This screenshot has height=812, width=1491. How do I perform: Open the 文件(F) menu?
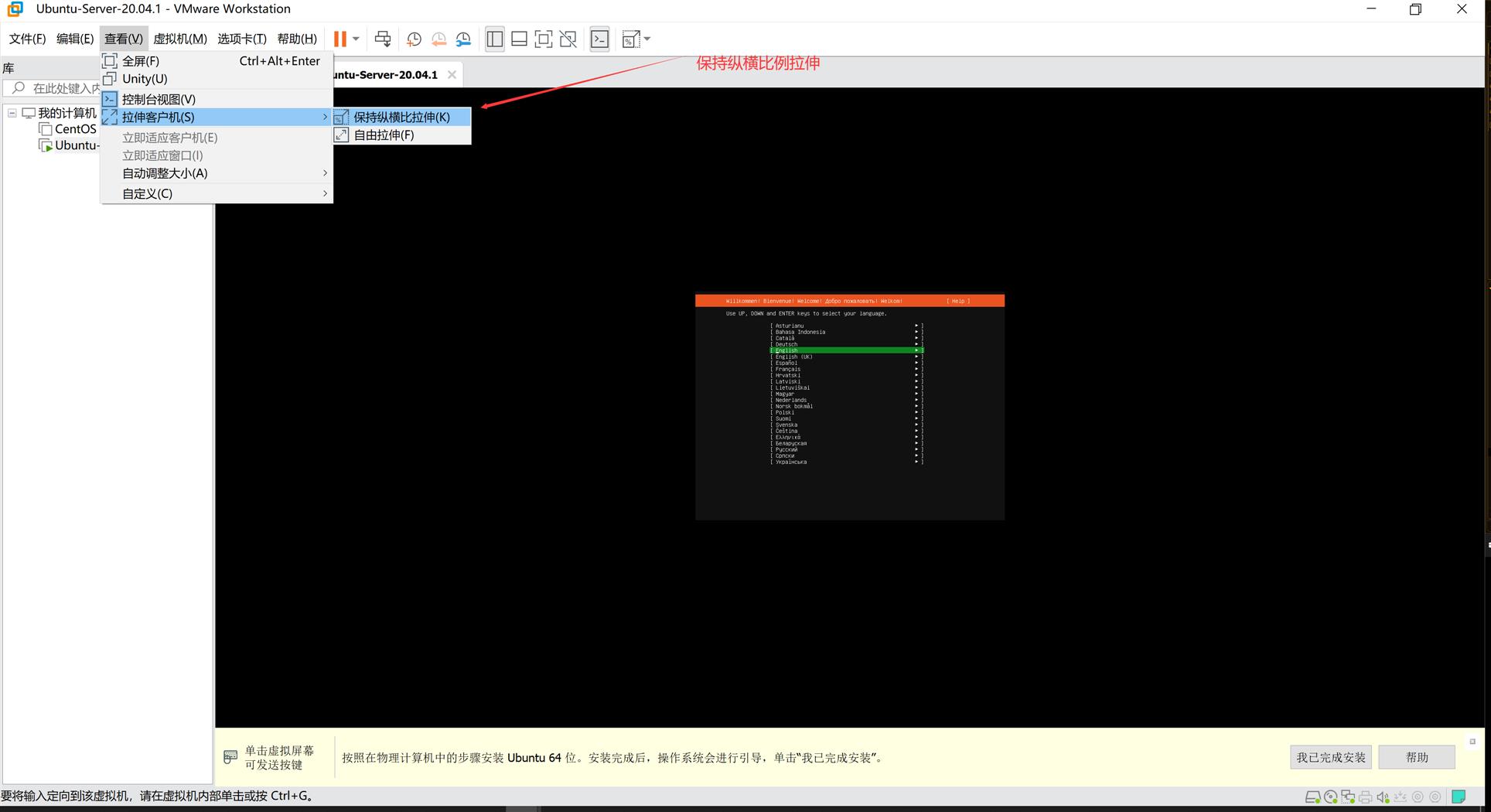(x=27, y=39)
